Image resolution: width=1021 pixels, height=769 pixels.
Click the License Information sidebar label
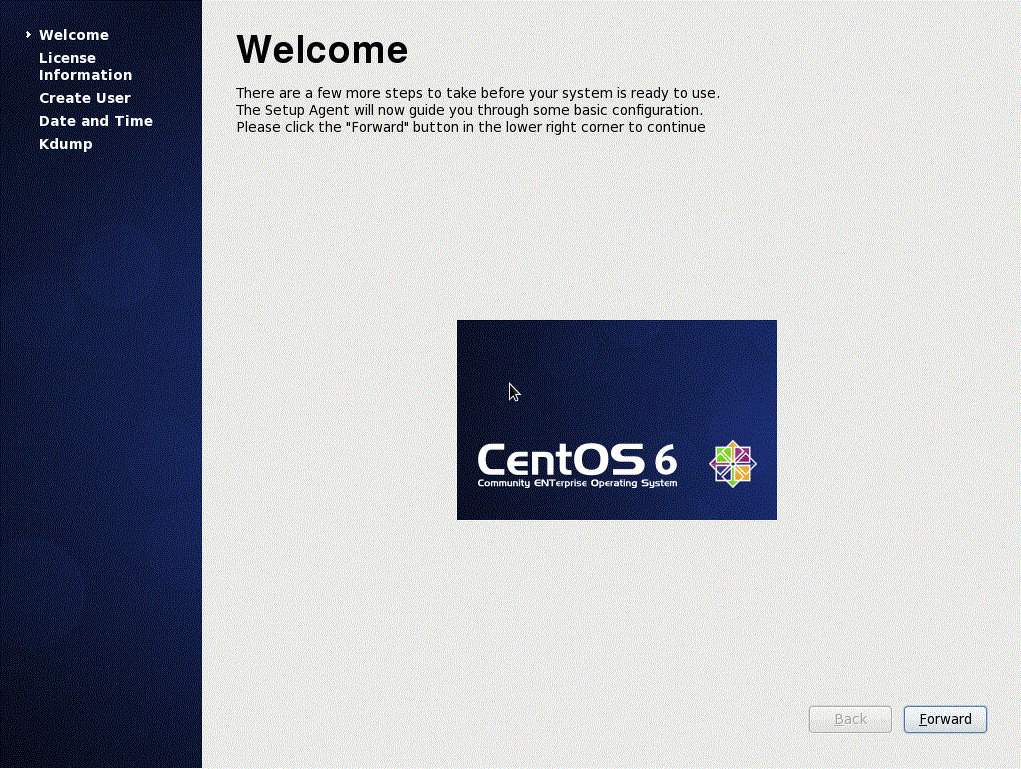[x=85, y=66]
